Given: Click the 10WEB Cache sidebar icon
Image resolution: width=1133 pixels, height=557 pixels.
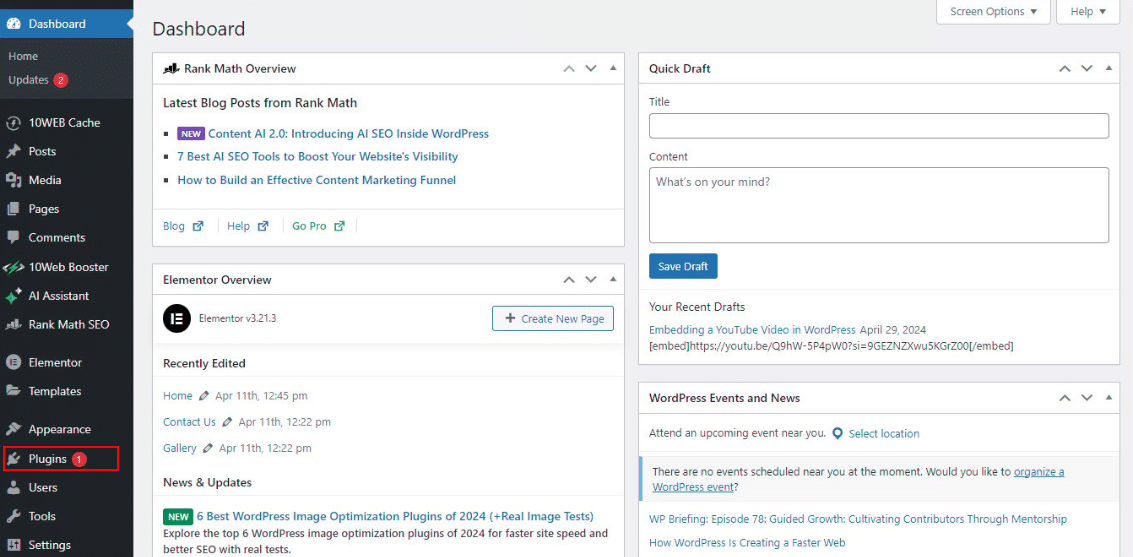Looking at the screenshot, I should [13, 123].
